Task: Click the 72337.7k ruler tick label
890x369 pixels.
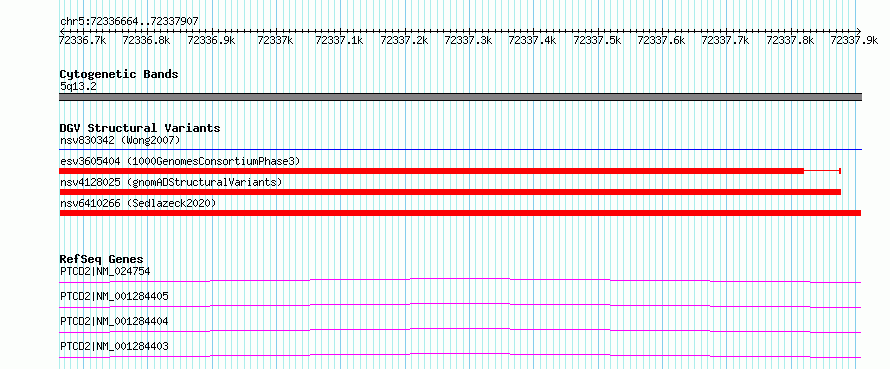Action: [x=725, y=40]
